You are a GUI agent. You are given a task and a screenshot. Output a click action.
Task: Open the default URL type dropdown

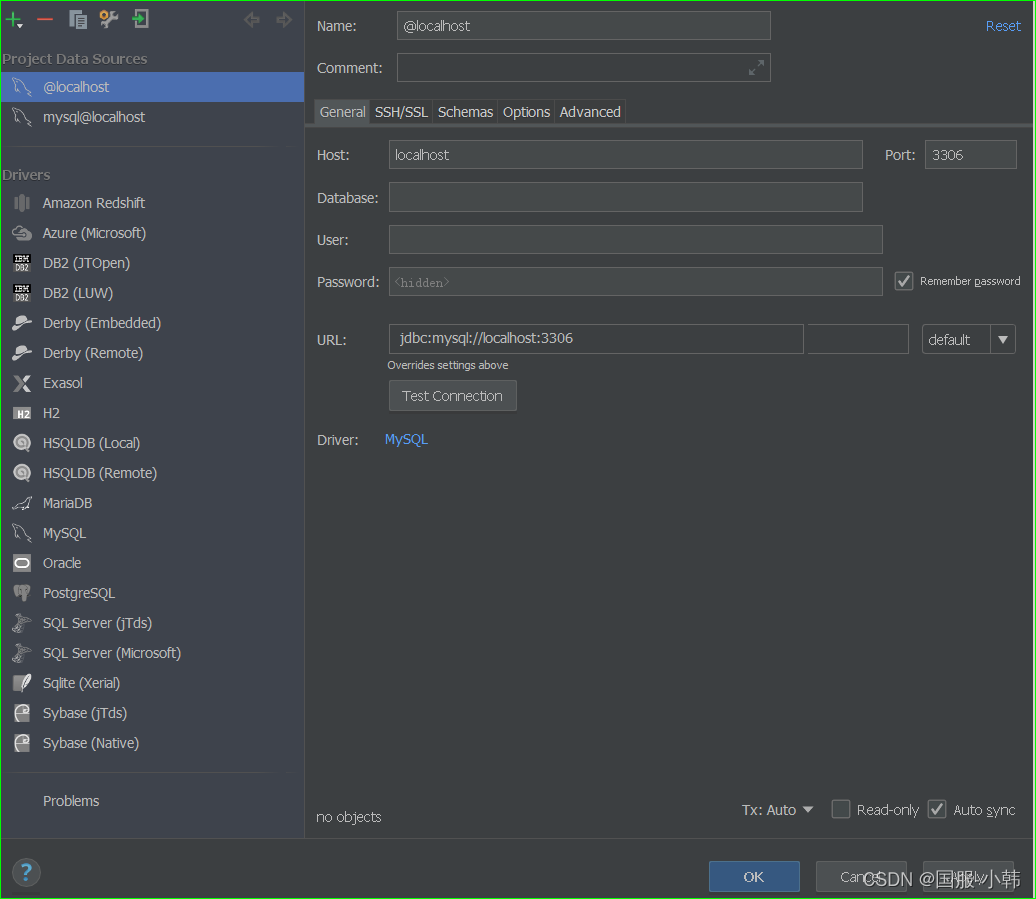[969, 340]
